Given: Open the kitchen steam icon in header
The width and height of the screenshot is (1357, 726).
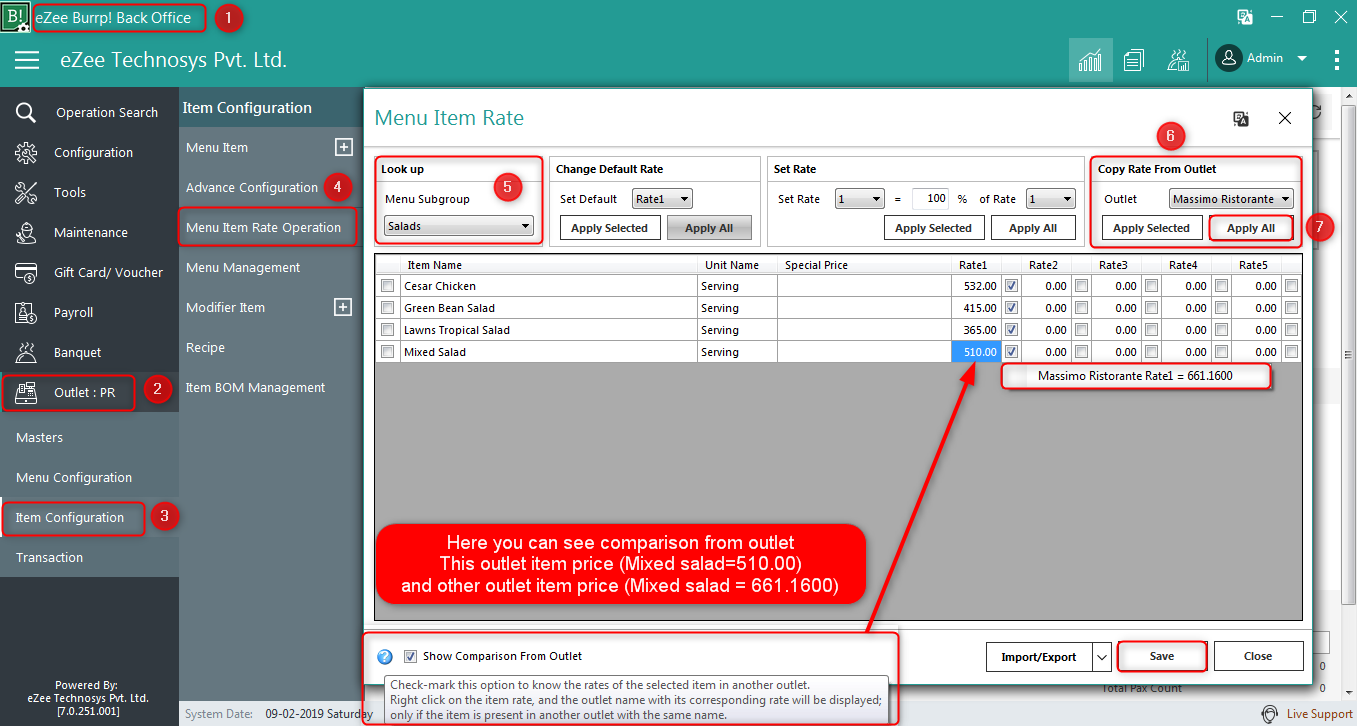Looking at the screenshot, I should click(x=1178, y=60).
